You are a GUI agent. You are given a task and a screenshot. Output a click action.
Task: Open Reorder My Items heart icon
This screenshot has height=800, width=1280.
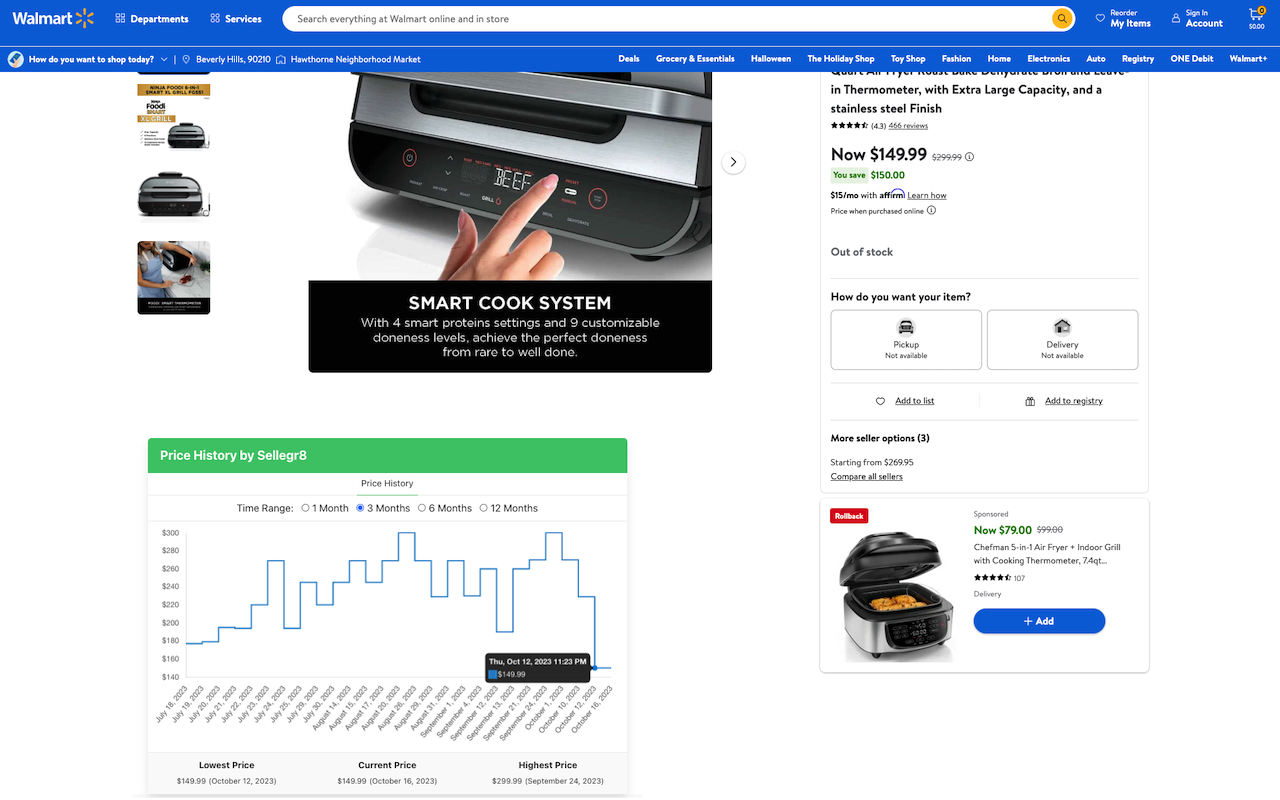tap(1100, 18)
